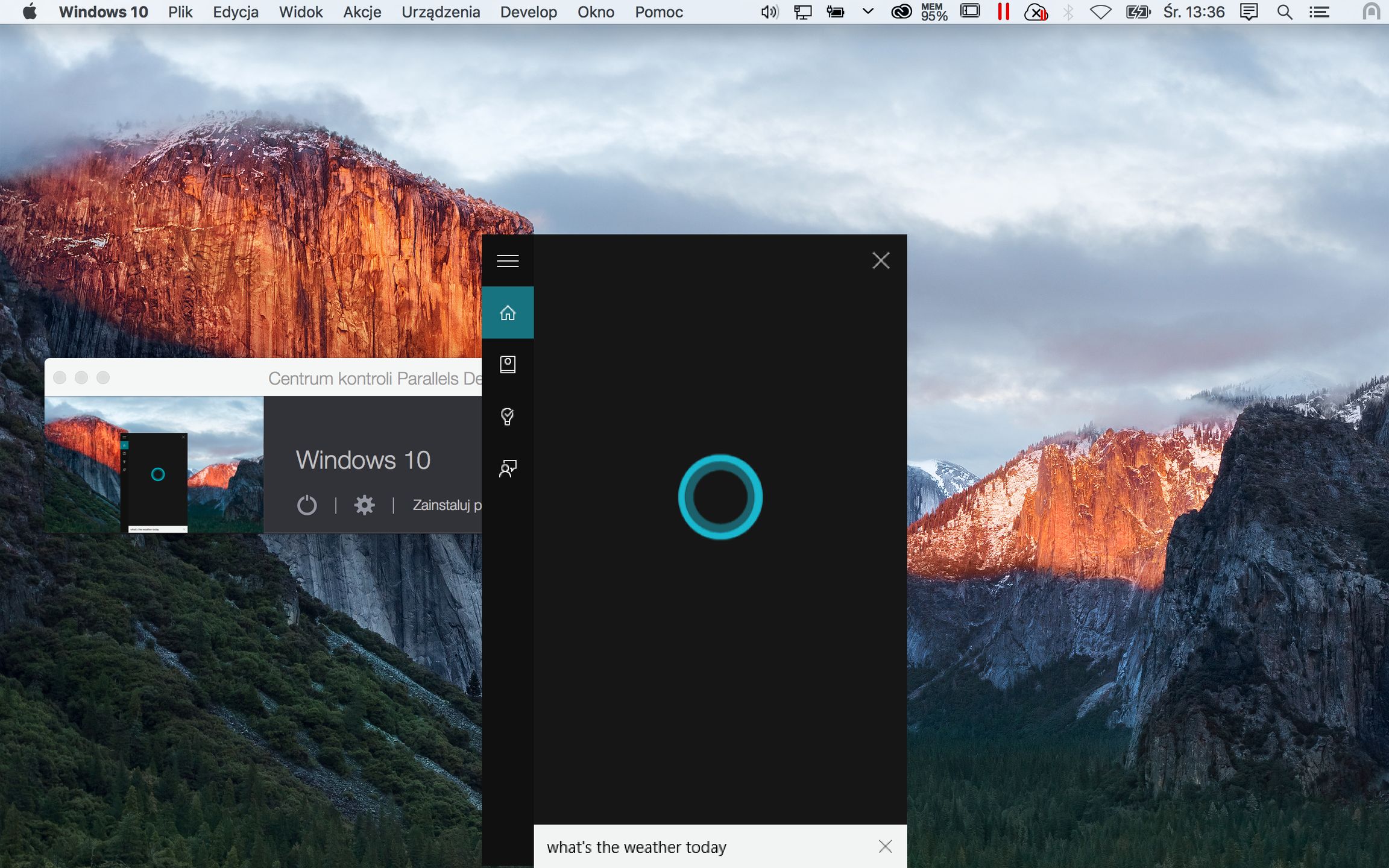Open Cortana Feedback icon
This screenshot has width=1389, height=868.
pos(507,468)
